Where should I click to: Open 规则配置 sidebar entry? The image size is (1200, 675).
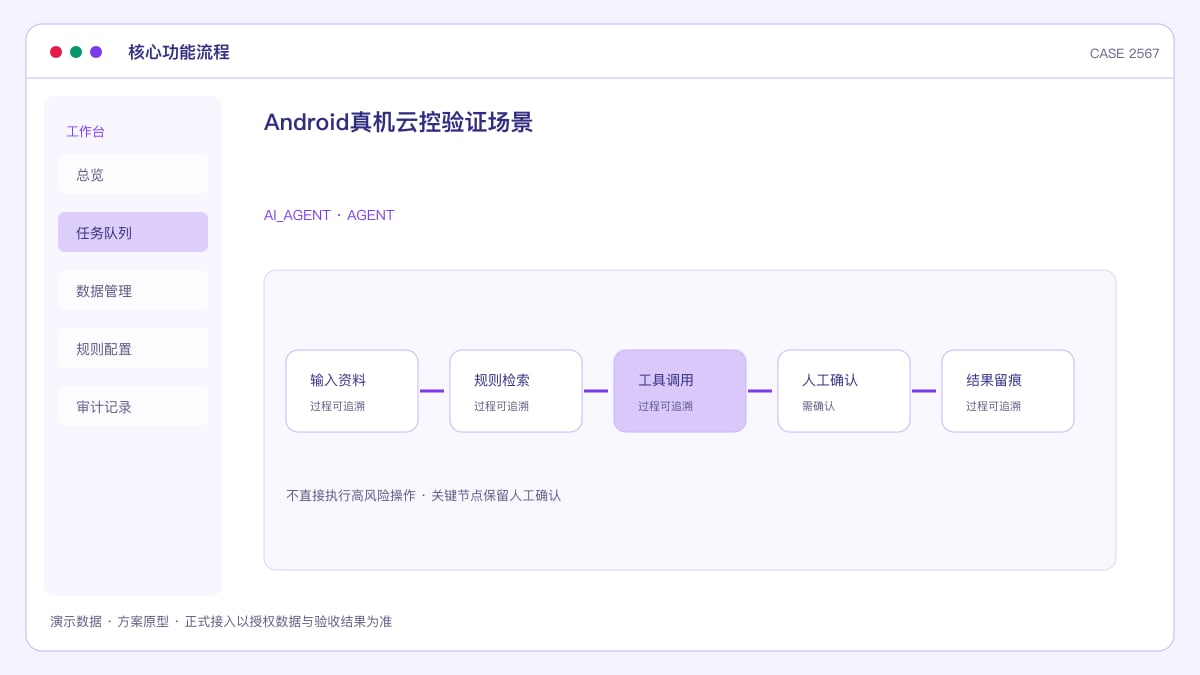[x=133, y=348]
